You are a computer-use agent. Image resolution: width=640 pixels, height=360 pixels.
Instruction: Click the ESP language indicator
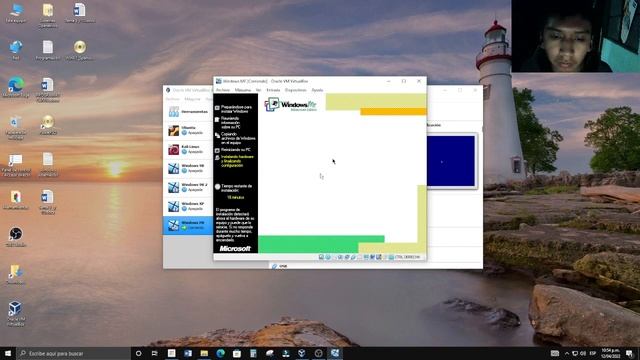(x=593, y=353)
